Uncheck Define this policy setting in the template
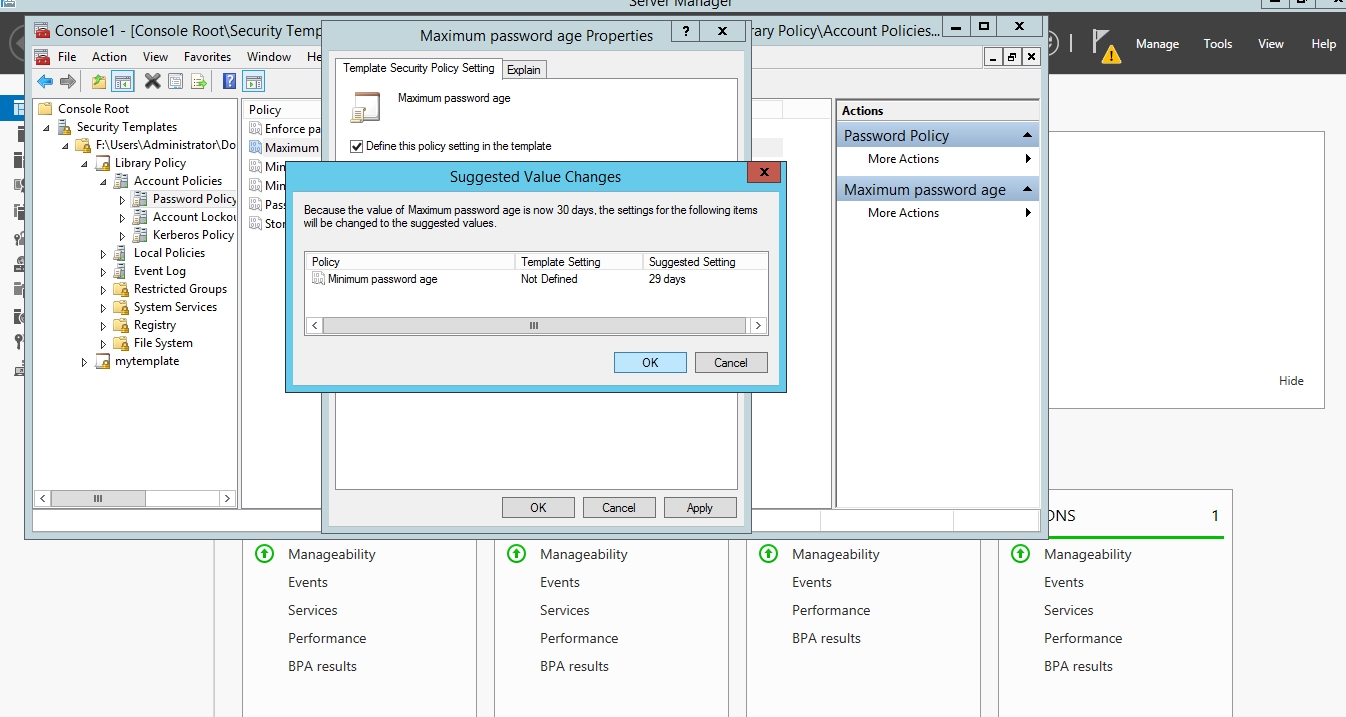This screenshot has width=1346, height=717. pyautogui.click(x=357, y=146)
